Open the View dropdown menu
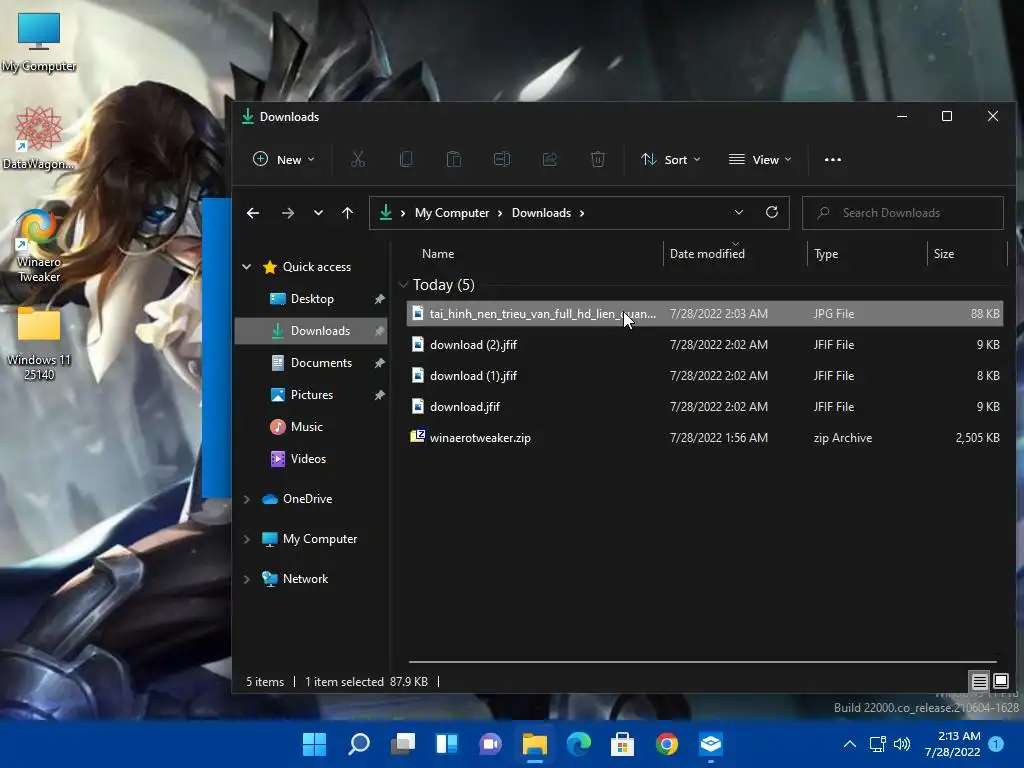 [760, 159]
